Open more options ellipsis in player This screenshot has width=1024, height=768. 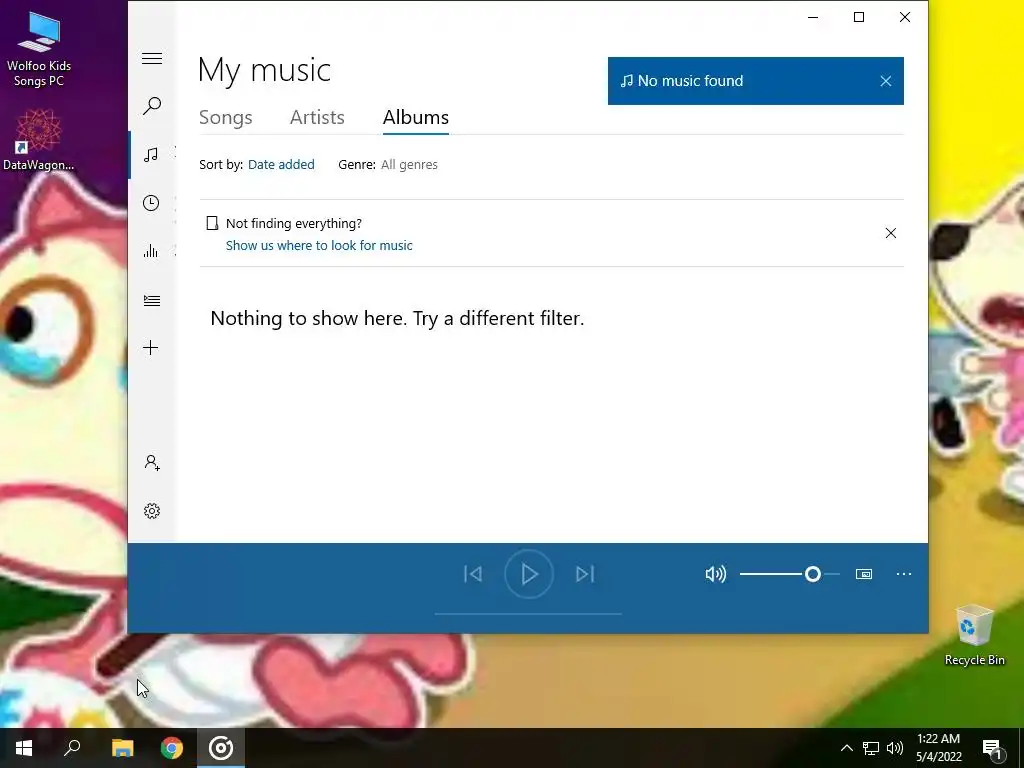(904, 574)
